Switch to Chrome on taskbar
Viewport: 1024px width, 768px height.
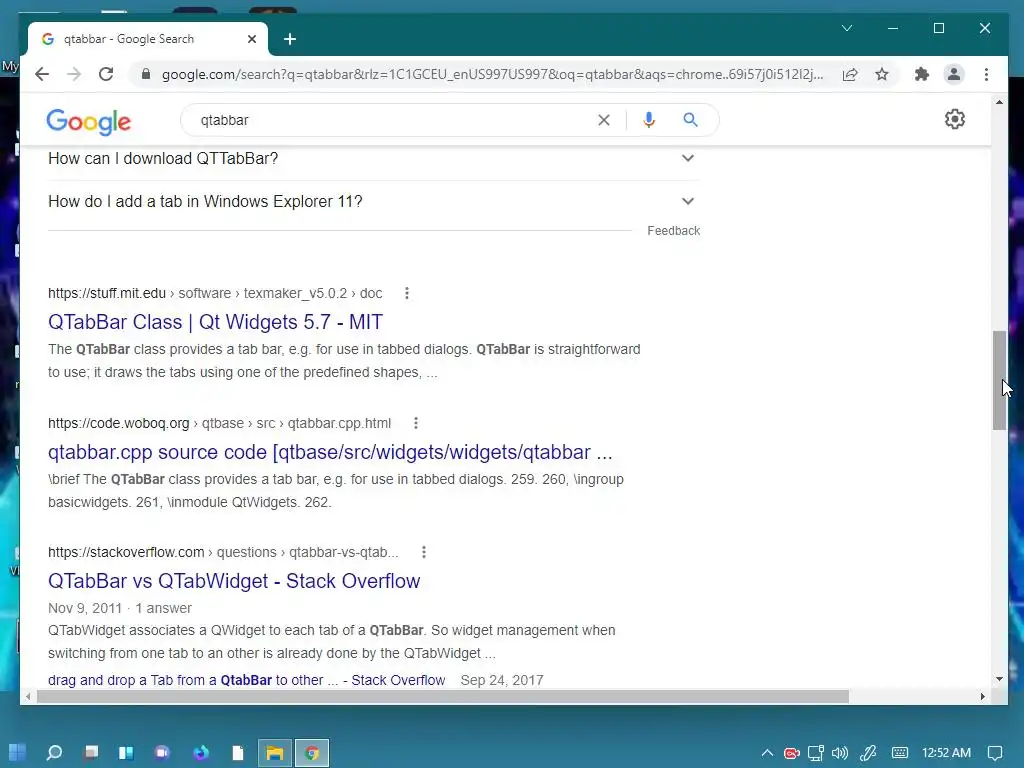pyautogui.click(x=312, y=754)
